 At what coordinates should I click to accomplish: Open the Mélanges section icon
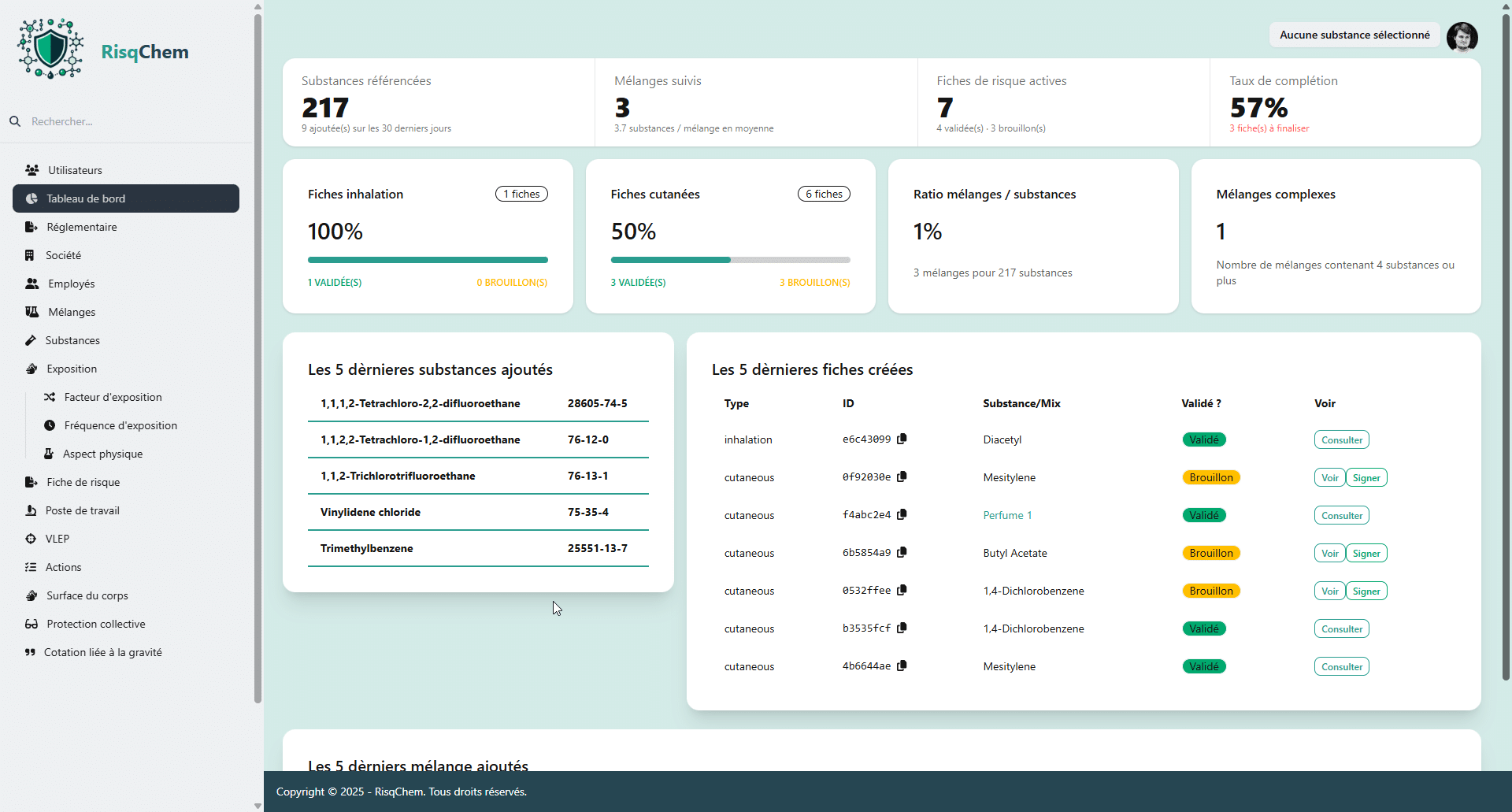coord(31,312)
